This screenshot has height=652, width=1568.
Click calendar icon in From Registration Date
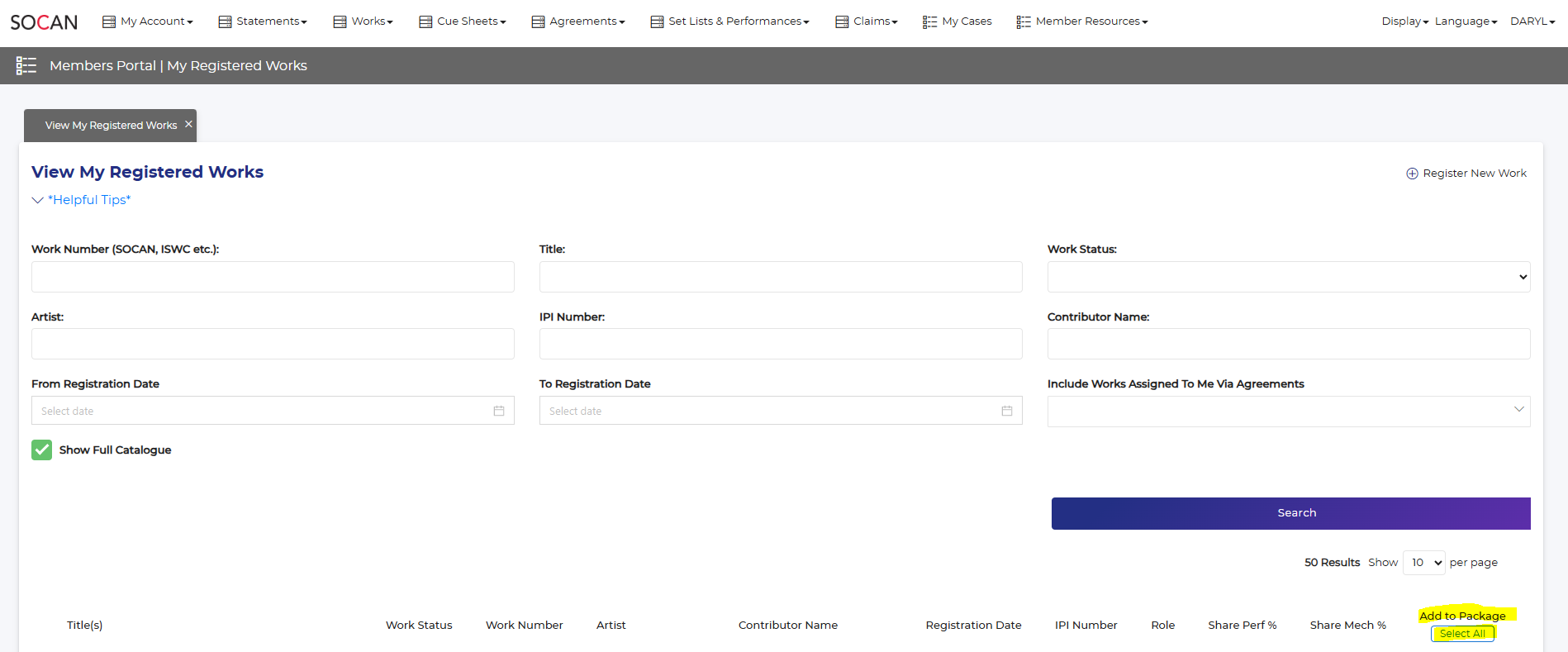[498, 411]
